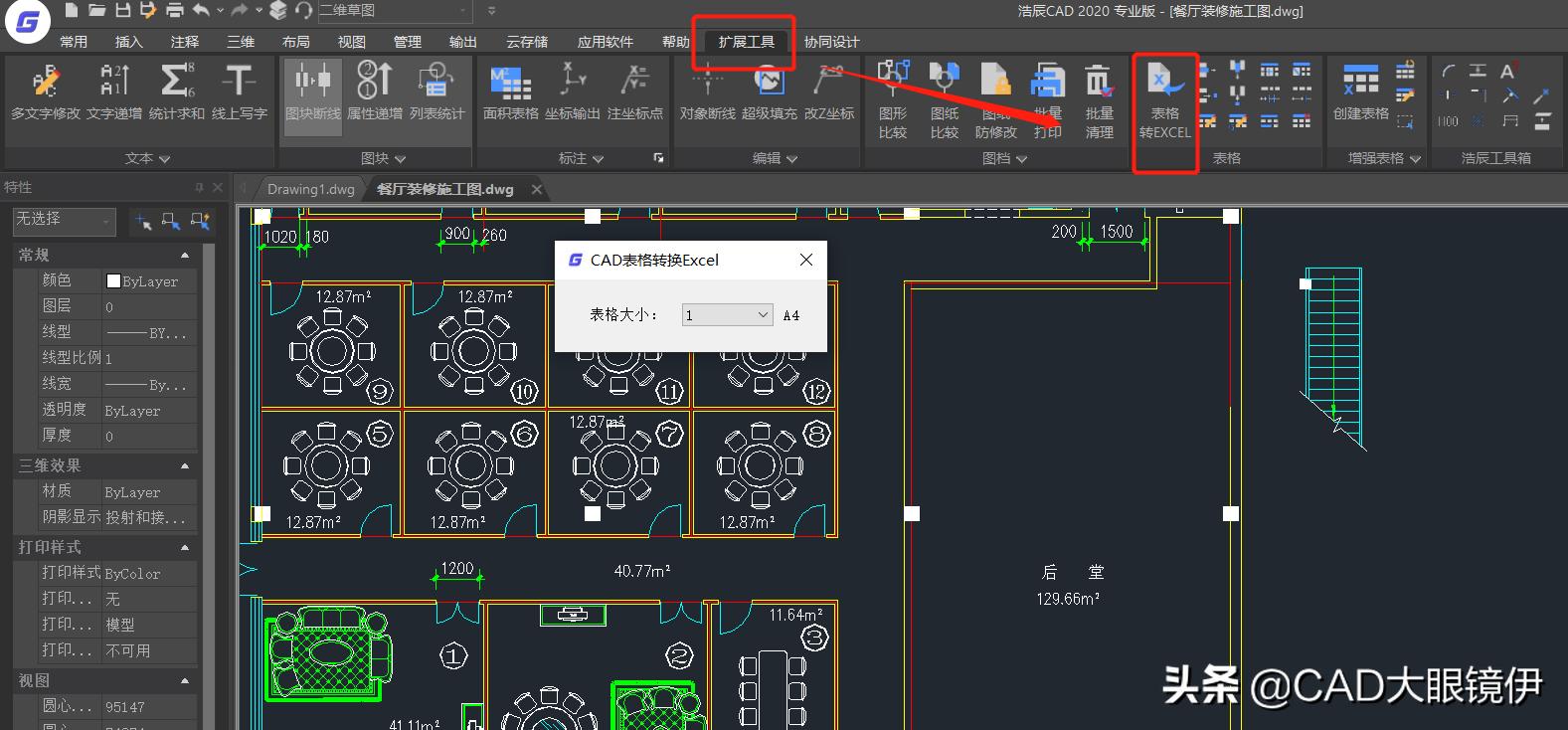
Task: Close the CAD表格转换Excel dialog
Action: click(x=806, y=260)
